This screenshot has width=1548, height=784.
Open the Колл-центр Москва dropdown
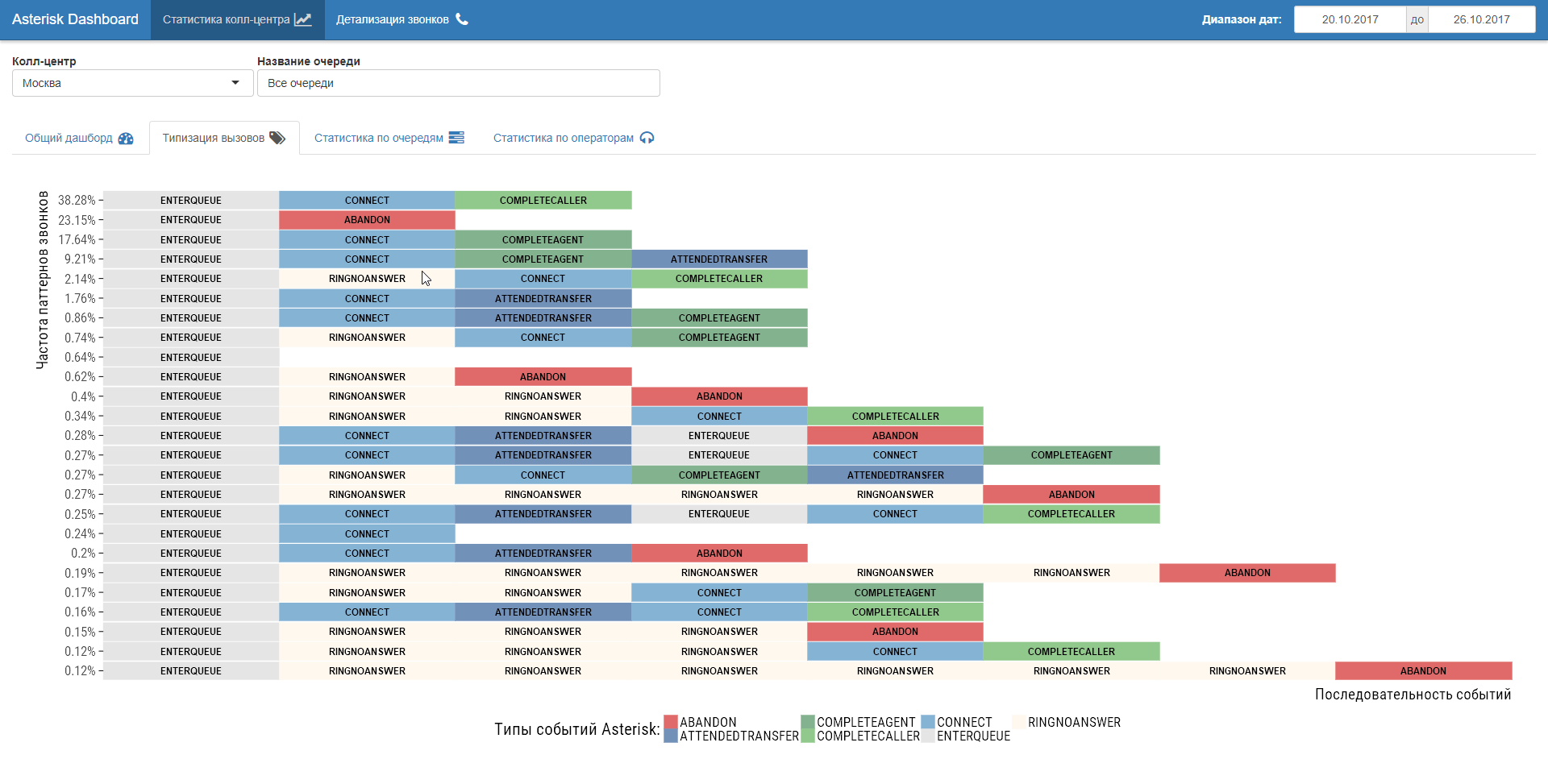coord(133,83)
